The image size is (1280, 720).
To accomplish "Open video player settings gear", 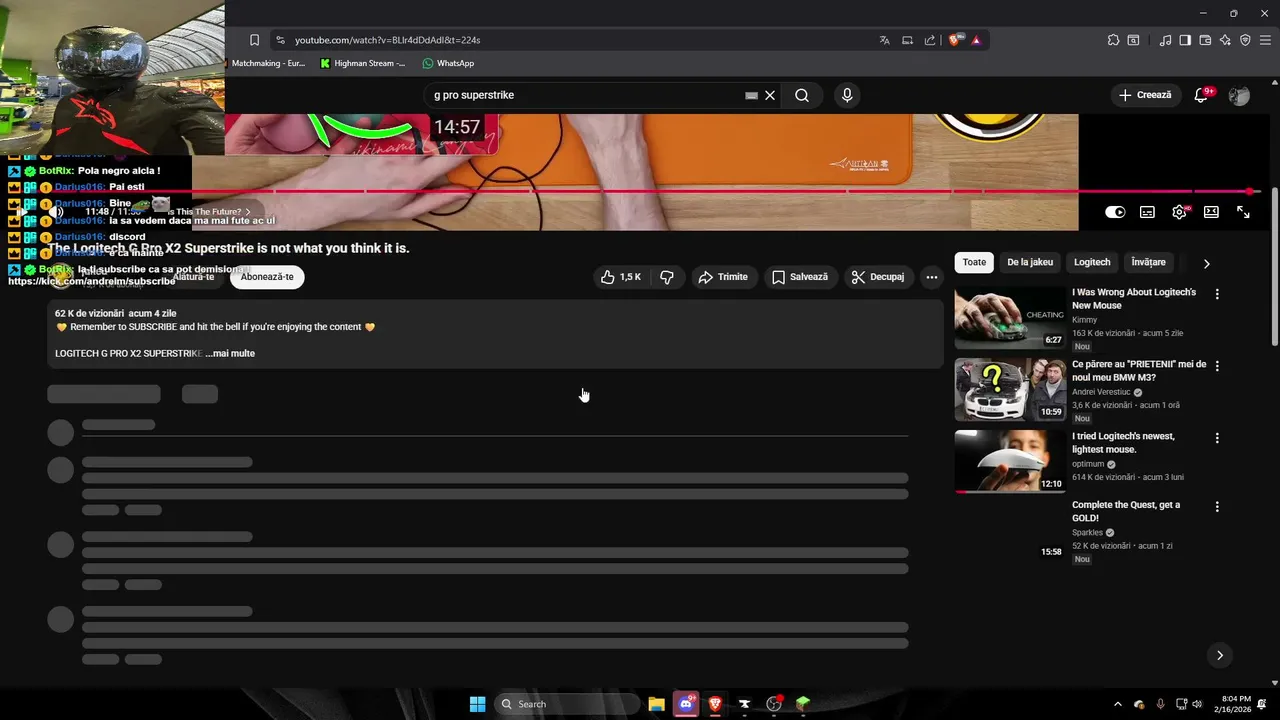I will click(x=1180, y=212).
